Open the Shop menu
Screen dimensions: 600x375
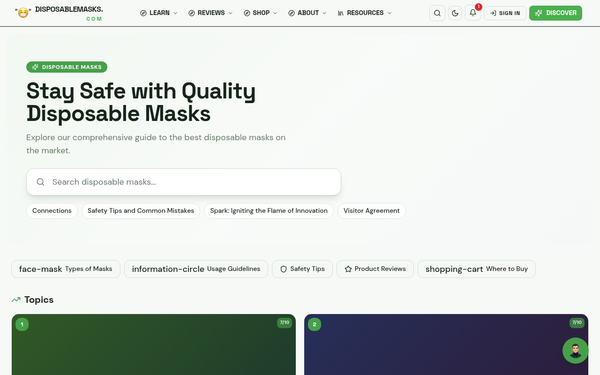coord(261,13)
